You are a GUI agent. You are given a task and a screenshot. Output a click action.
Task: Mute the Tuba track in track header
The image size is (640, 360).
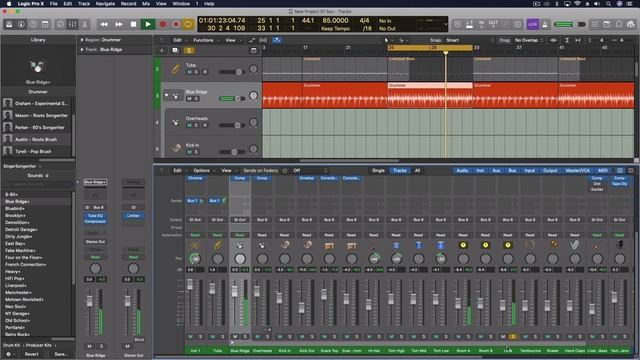(x=189, y=72)
